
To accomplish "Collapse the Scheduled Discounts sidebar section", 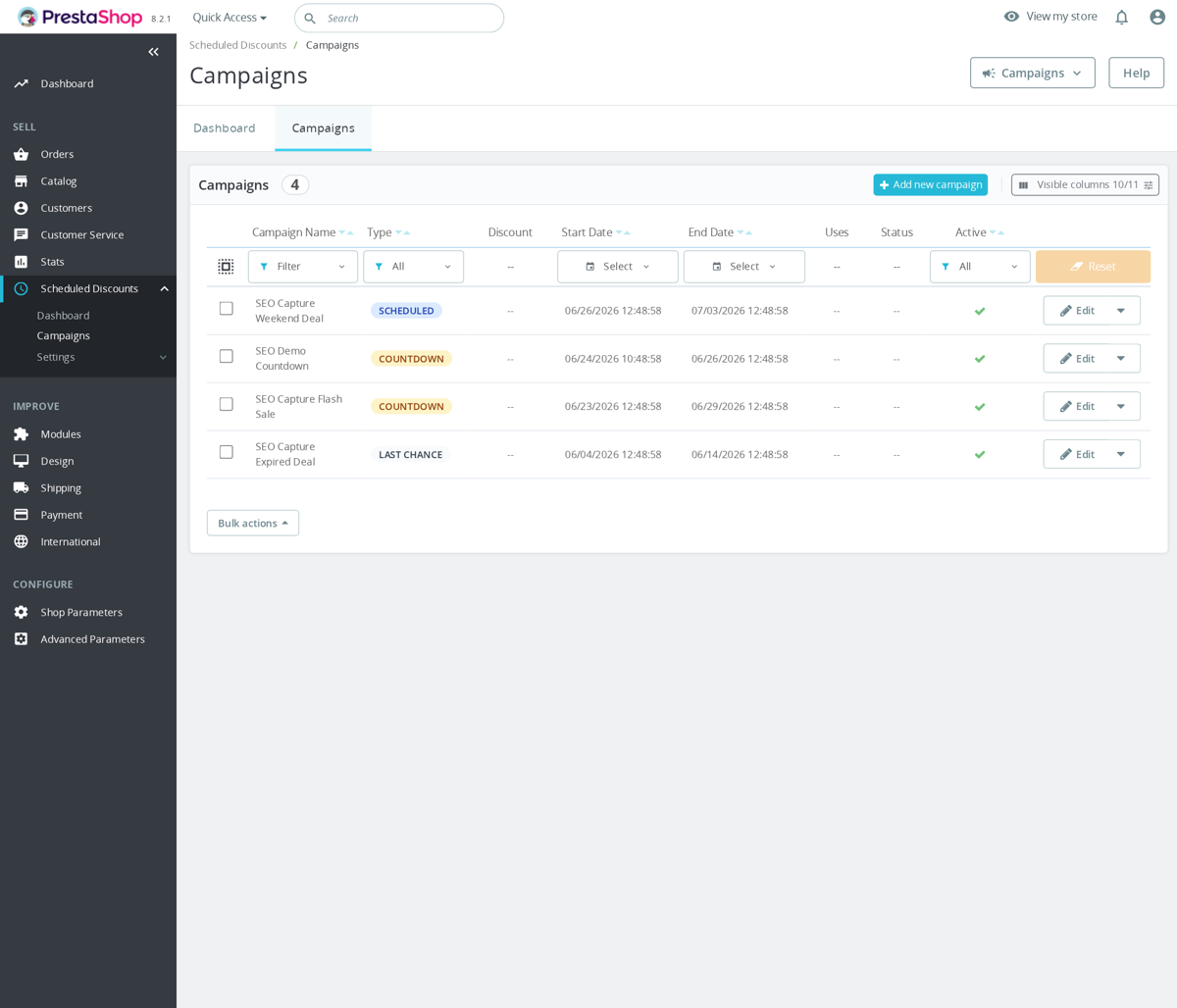I will 164,289.
